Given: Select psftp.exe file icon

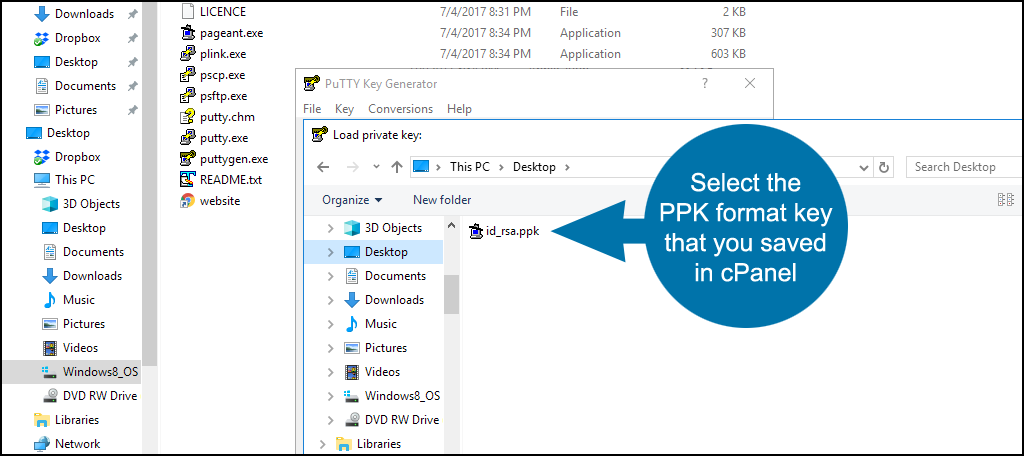Looking at the screenshot, I should tap(188, 96).
